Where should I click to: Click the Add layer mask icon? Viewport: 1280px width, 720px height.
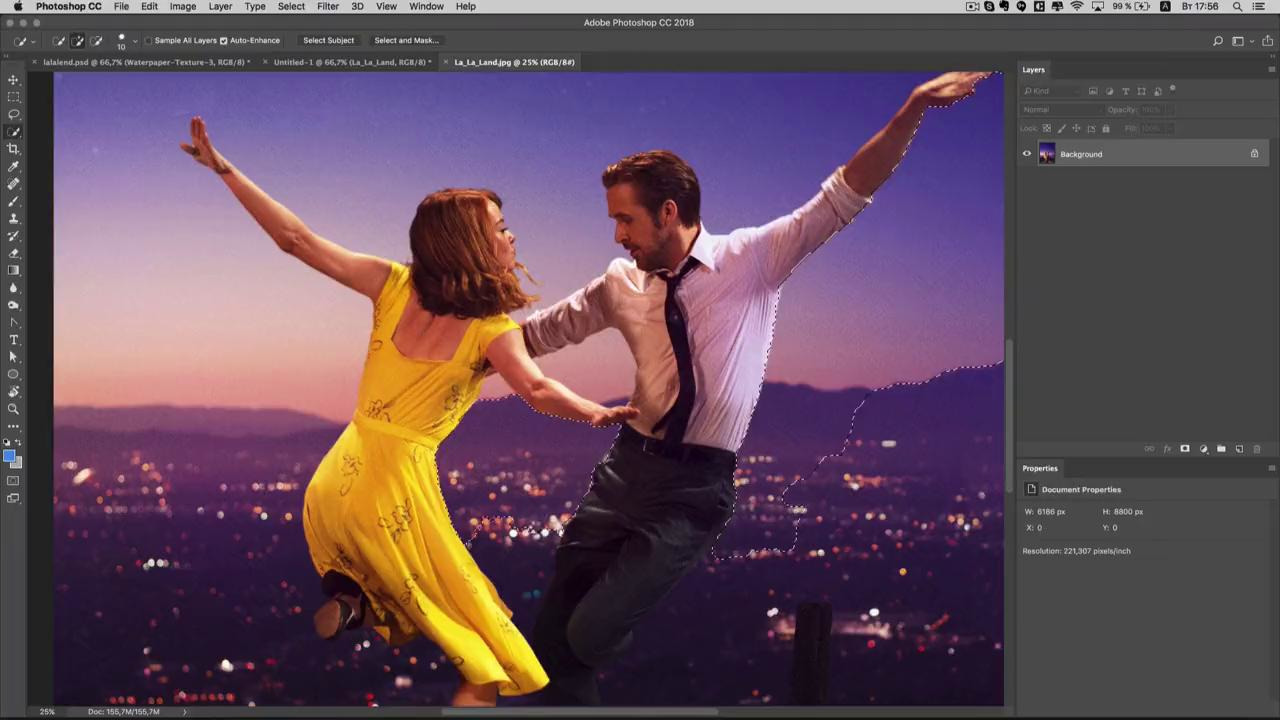(1185, 449)
